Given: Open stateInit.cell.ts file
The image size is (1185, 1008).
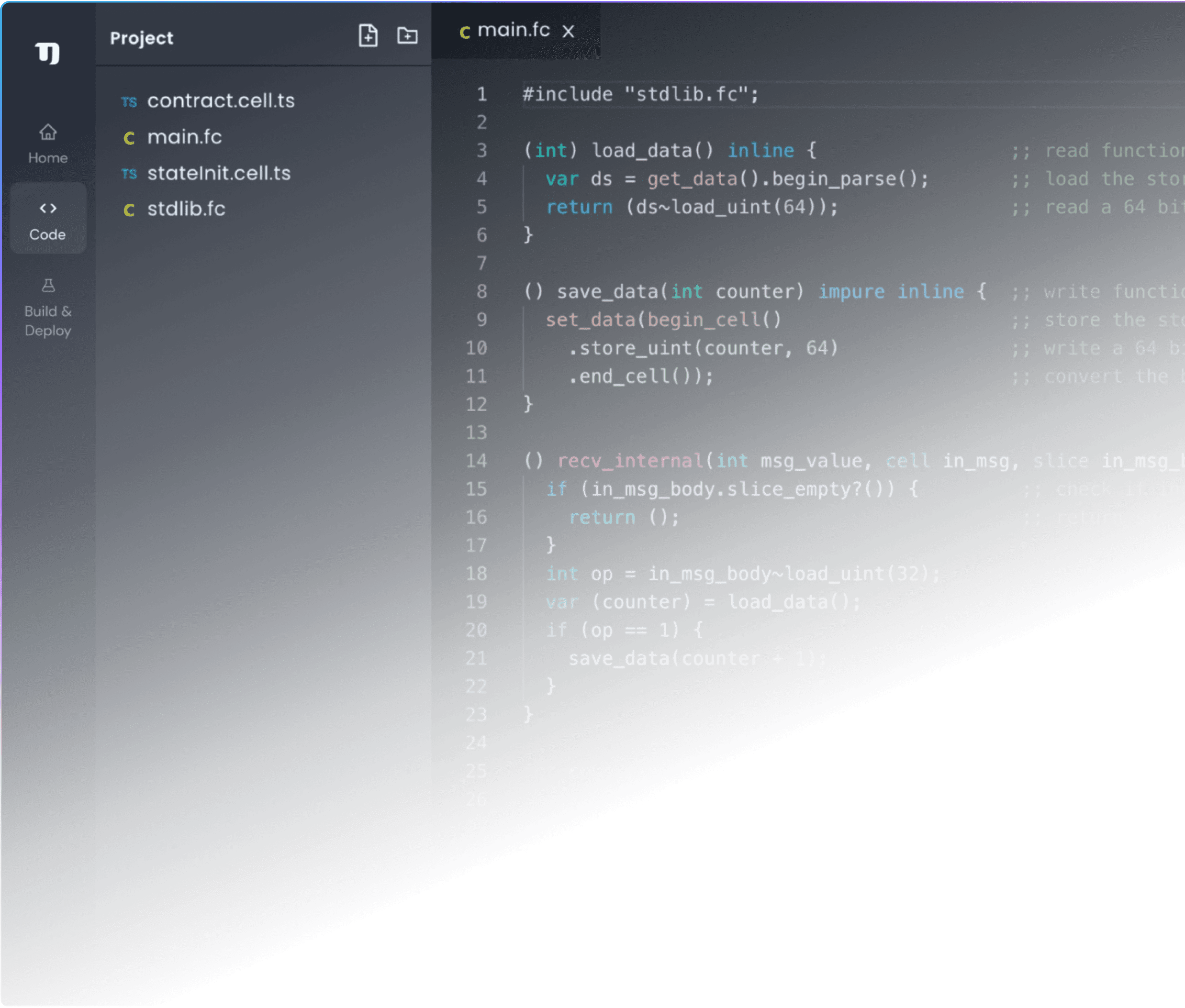Looking at the screenshot, I should 218,173.
